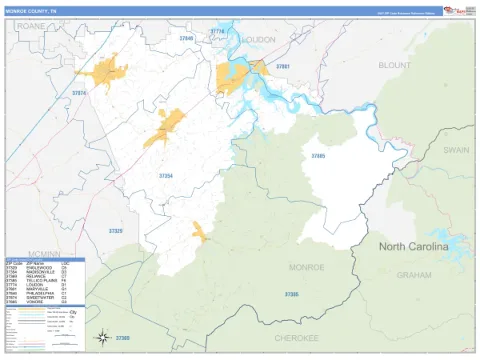Screen dimensions: 480x360
Task: Click the North Carolina state label
Action: (x=414, y=247)
